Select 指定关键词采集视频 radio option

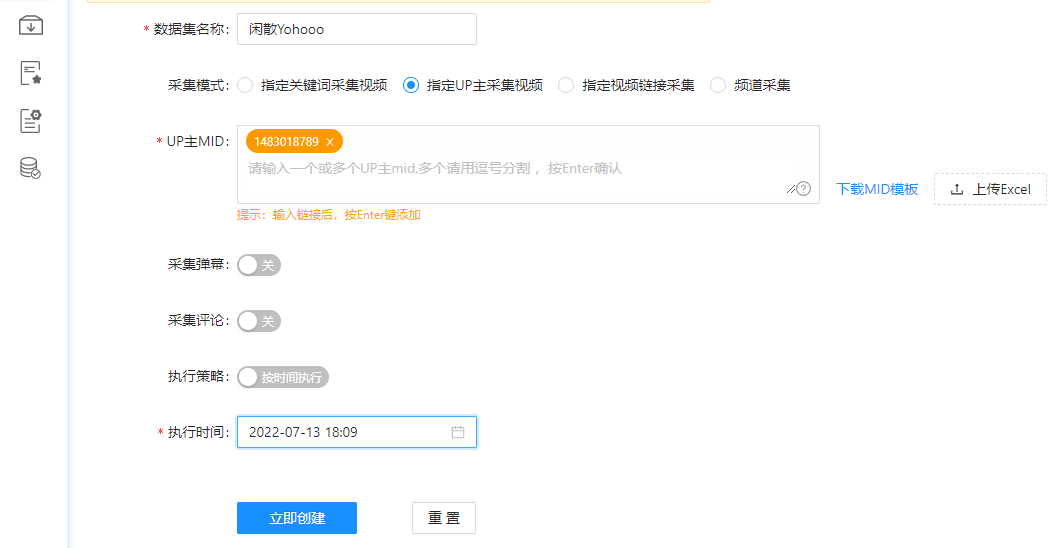[245, 85]
